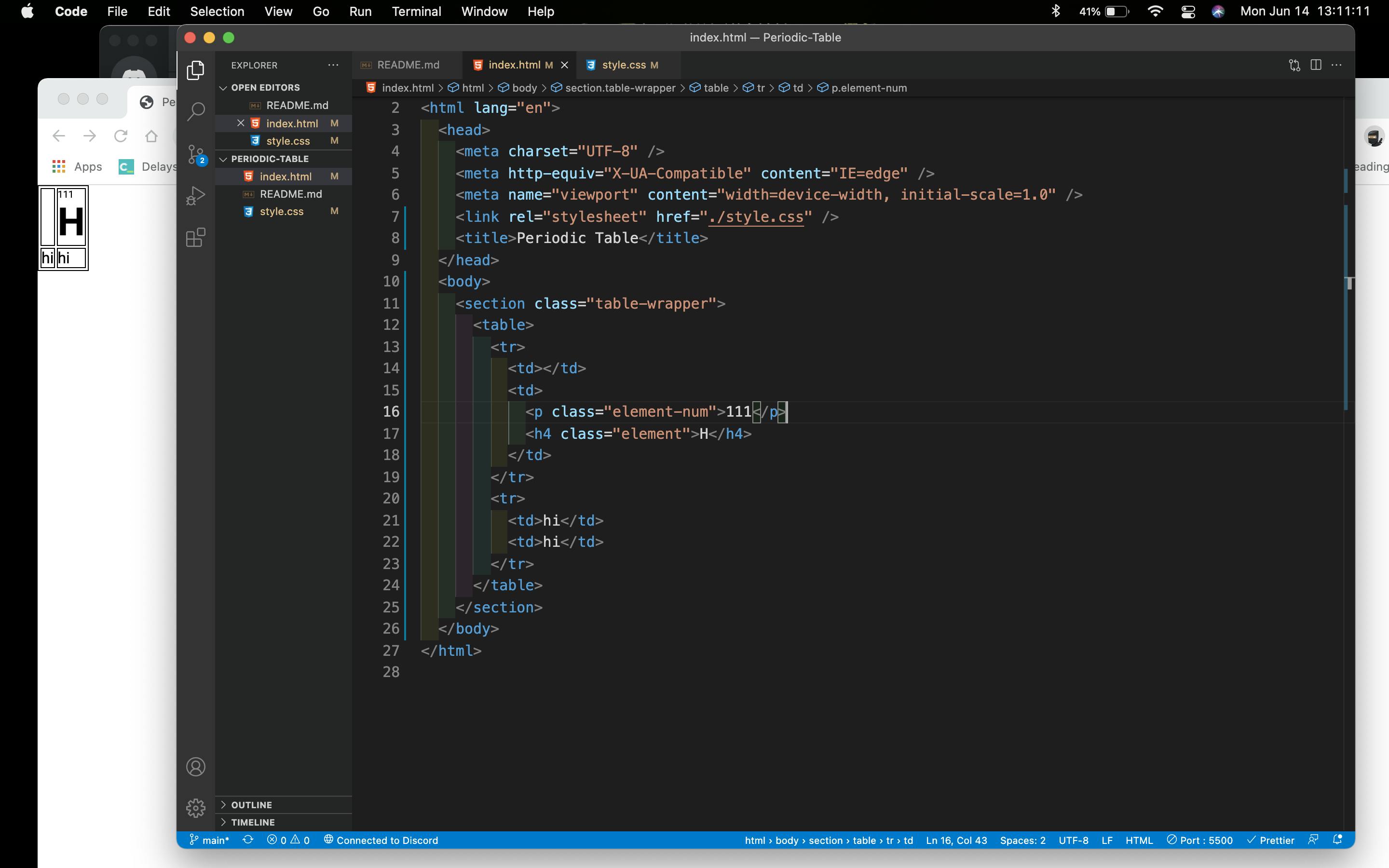1389x868 pixels.
Task: Switch to the README.md tab
Action: pyautogui.click(x=408, y=65)
